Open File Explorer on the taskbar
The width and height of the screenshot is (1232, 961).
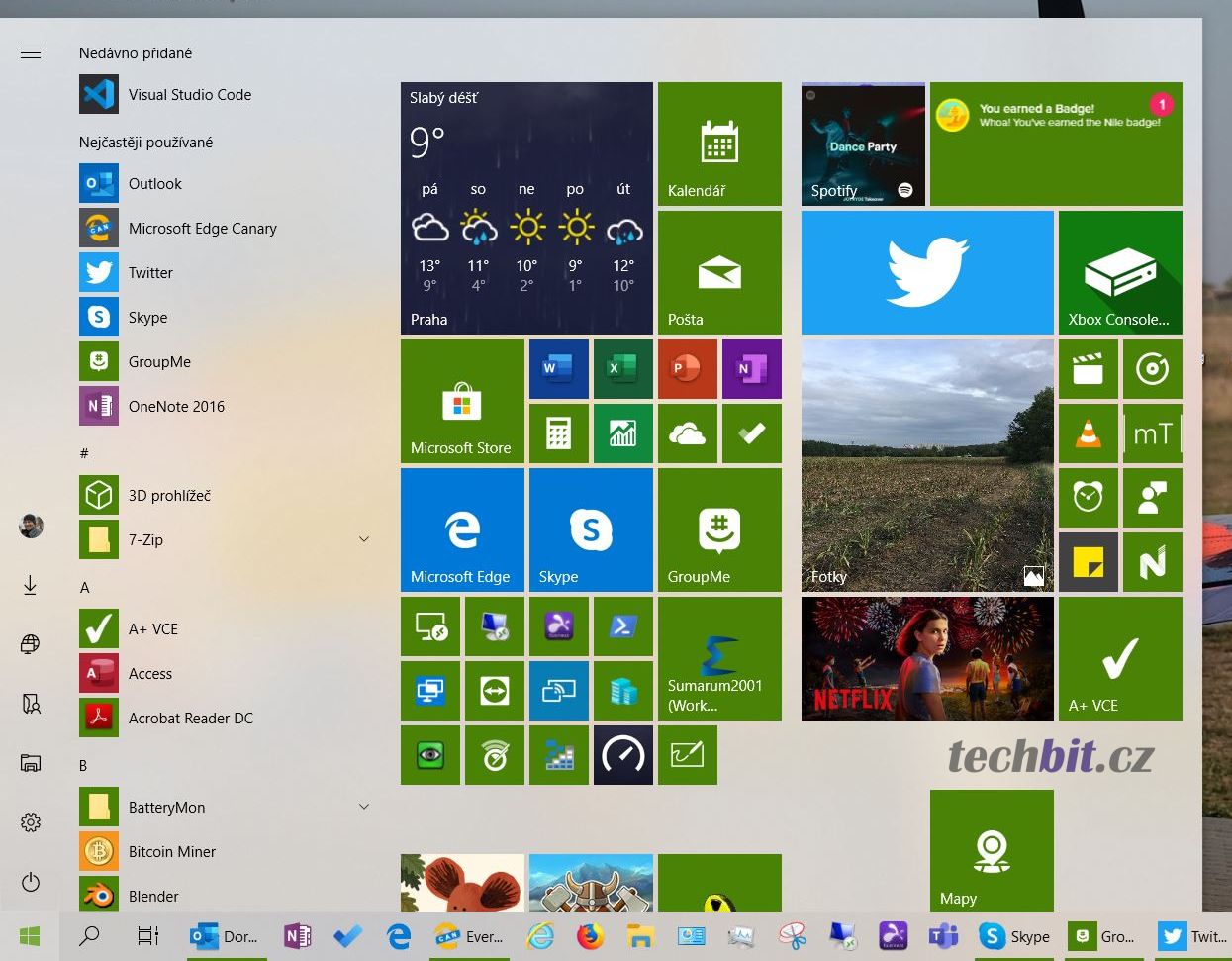point(640,936)
